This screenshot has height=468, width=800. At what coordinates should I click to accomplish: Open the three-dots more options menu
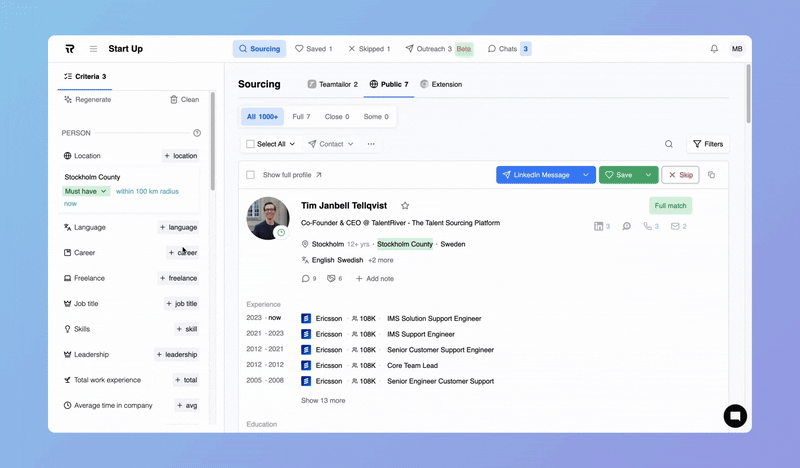pyautogui.click(x=371, y=144)
